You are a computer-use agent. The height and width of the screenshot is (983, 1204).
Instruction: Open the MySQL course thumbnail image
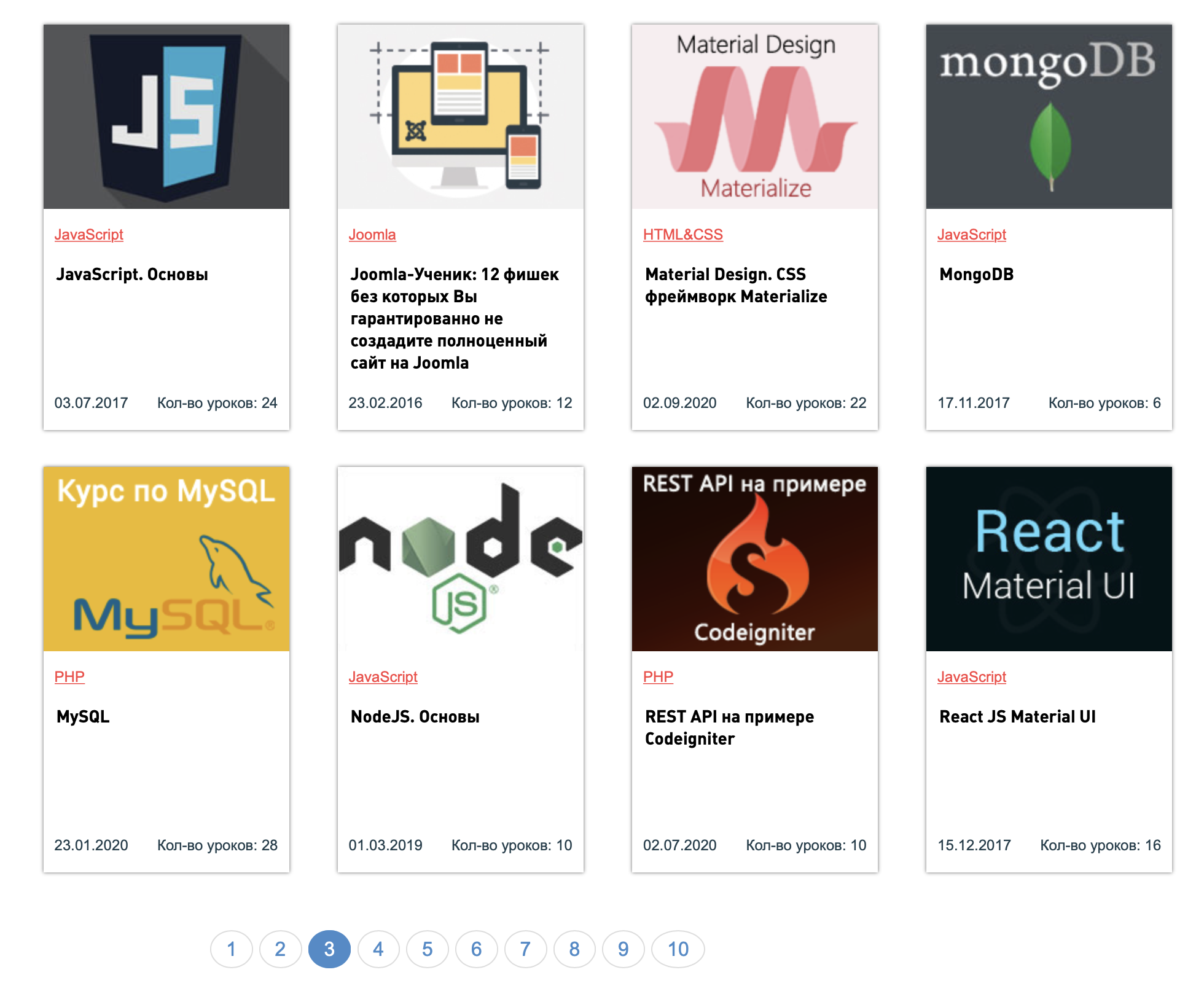click(x=166, y=559)
